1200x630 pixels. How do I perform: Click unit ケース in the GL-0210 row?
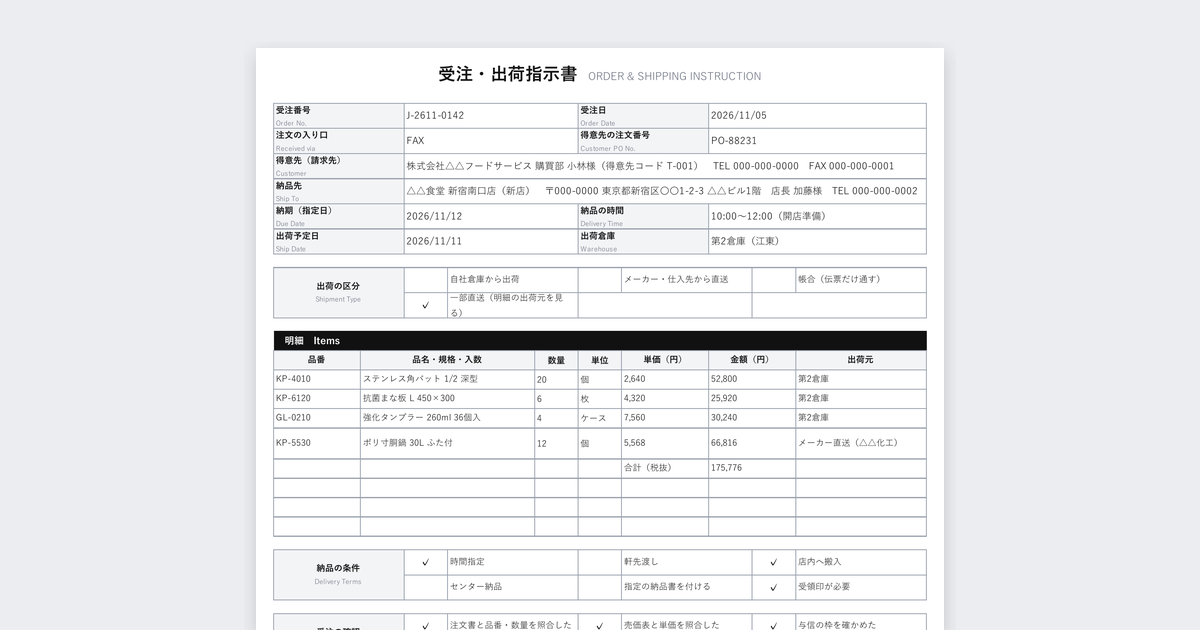pyautogui.click(x=593, y=418)
